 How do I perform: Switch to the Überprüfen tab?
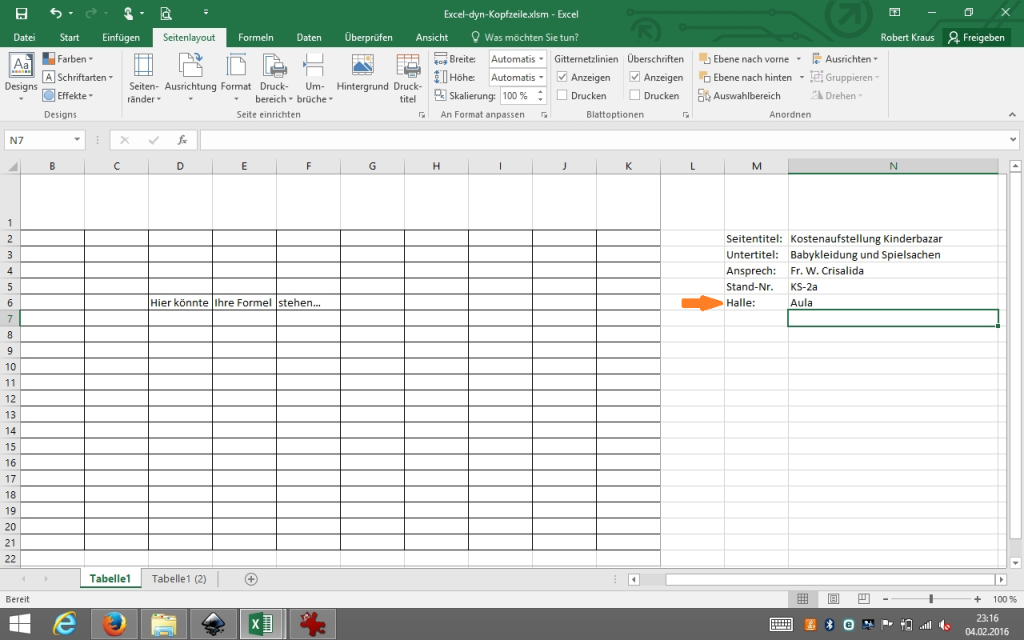tap(368, 37)
